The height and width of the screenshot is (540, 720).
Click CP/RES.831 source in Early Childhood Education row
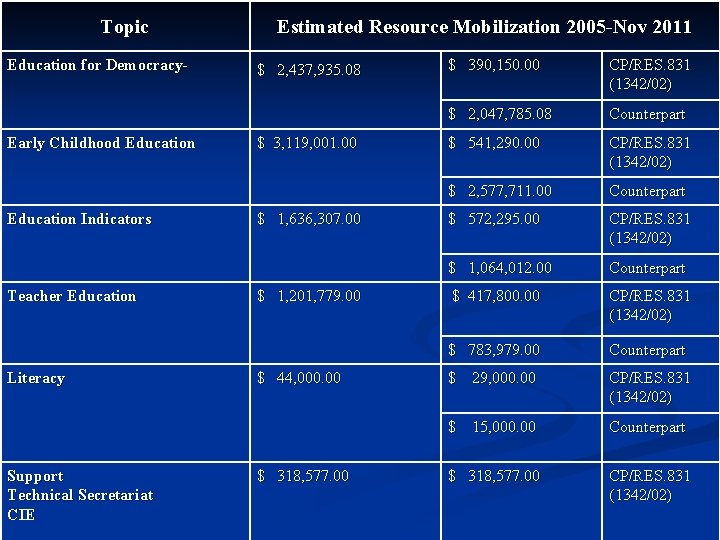coord(661,153)
